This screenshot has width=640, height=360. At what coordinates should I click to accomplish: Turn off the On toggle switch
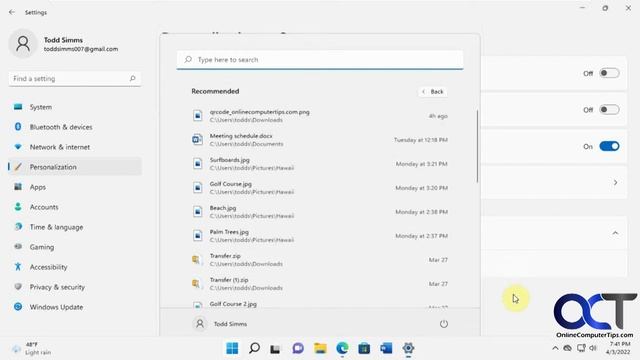609,146
